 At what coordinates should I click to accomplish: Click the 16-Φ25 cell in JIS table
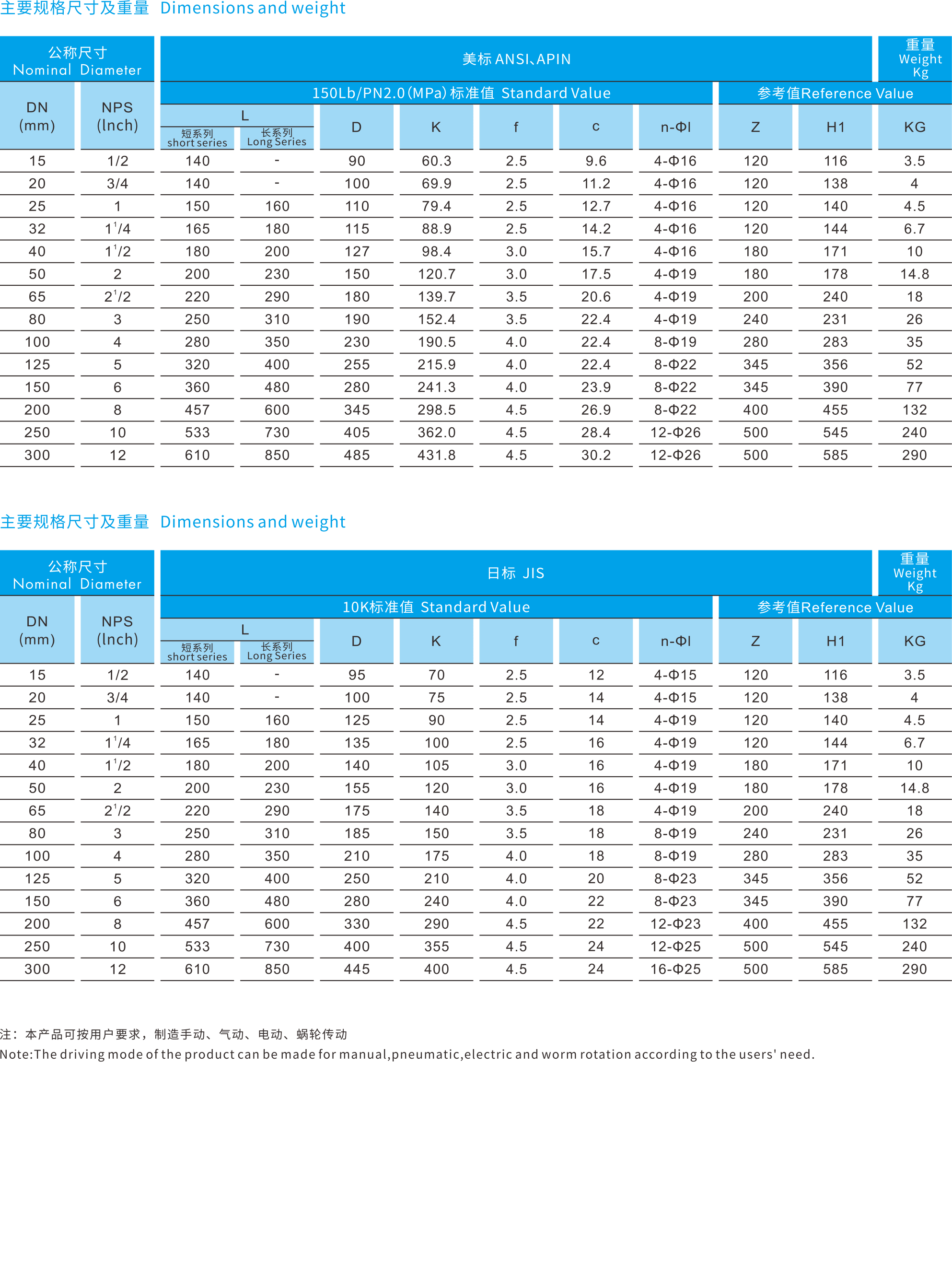pyautogui.click(x=675, y=970)
